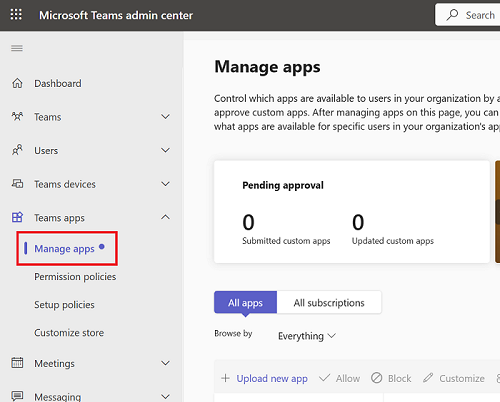The image size is (500, 402).
Task: Click the Teams apps menu label
Action: [x=59, y=218]
